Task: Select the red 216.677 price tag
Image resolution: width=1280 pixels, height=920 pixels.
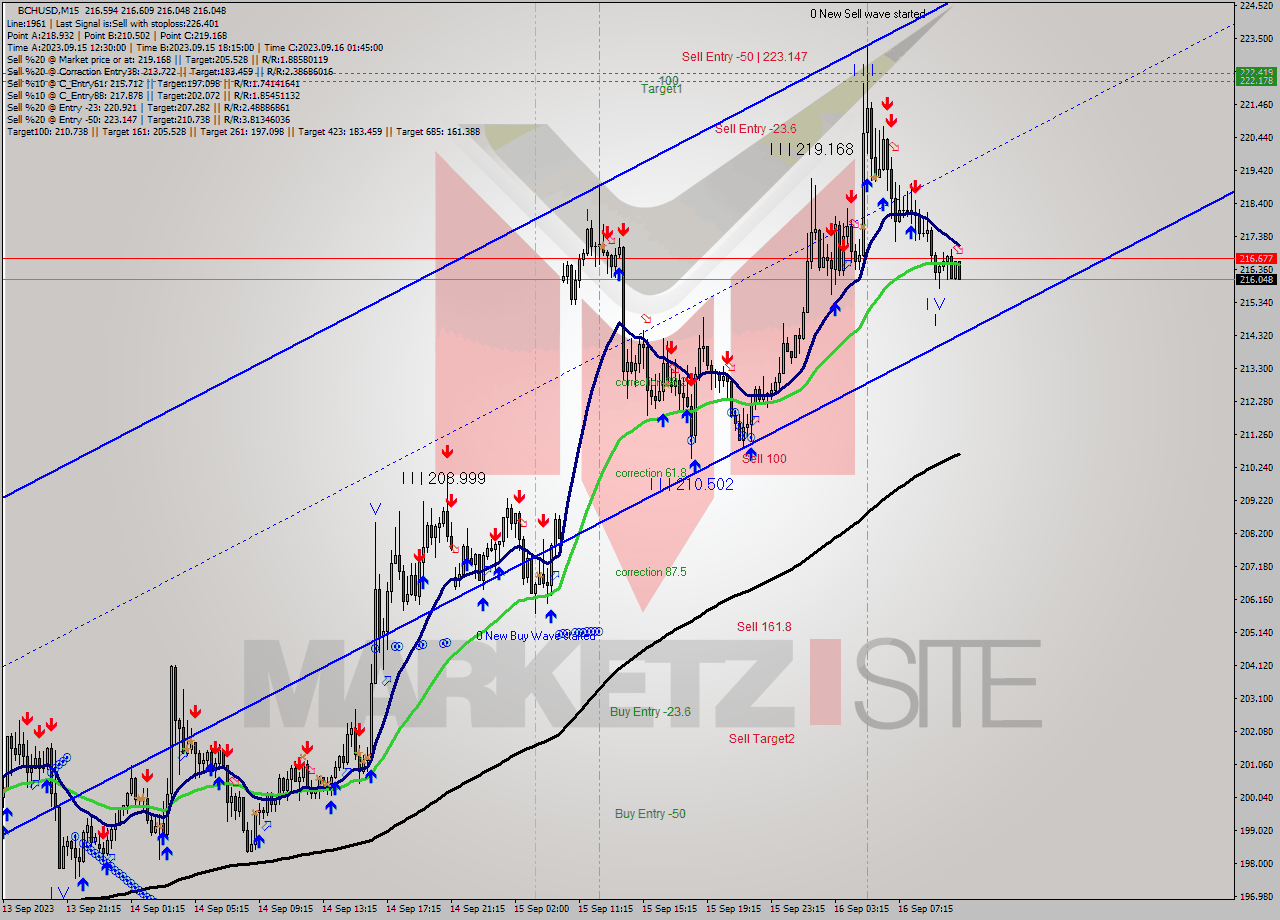Action: pos(1256,258)
